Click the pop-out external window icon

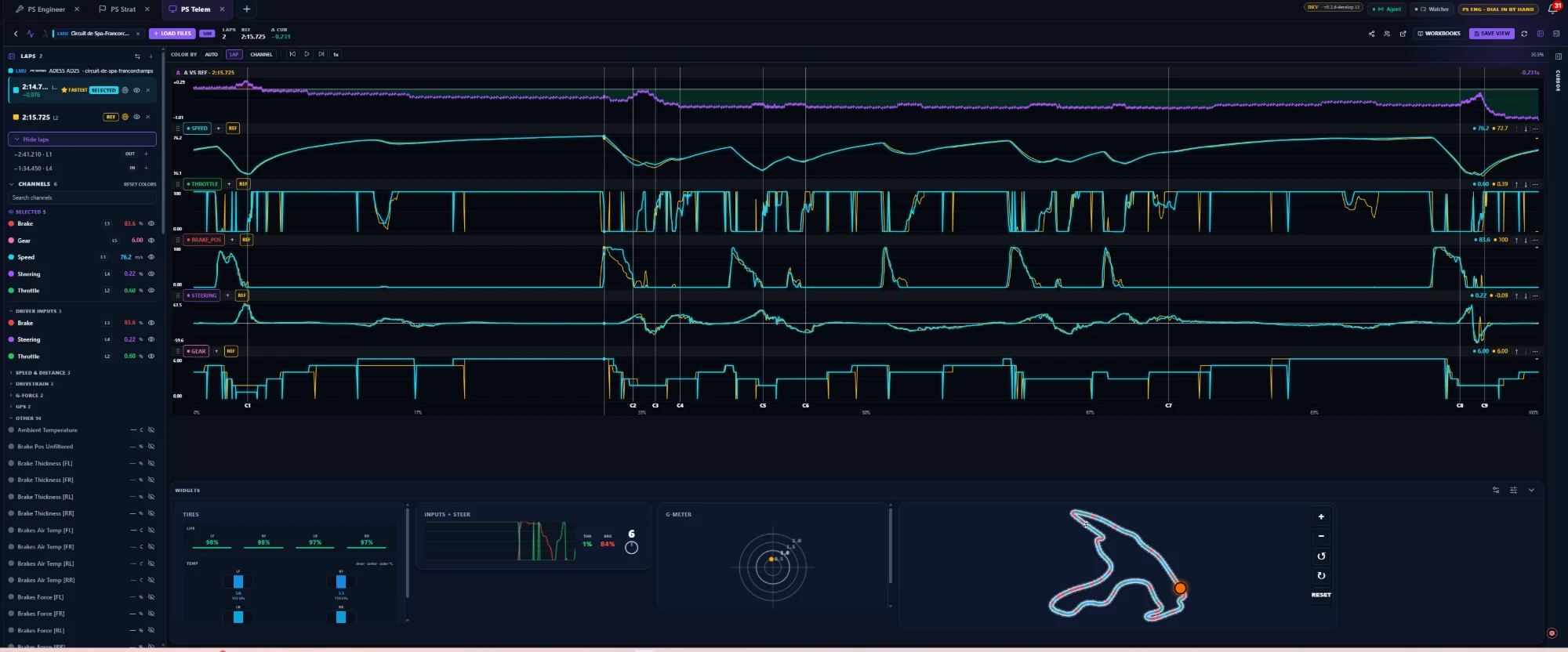tap(1403, 34)
